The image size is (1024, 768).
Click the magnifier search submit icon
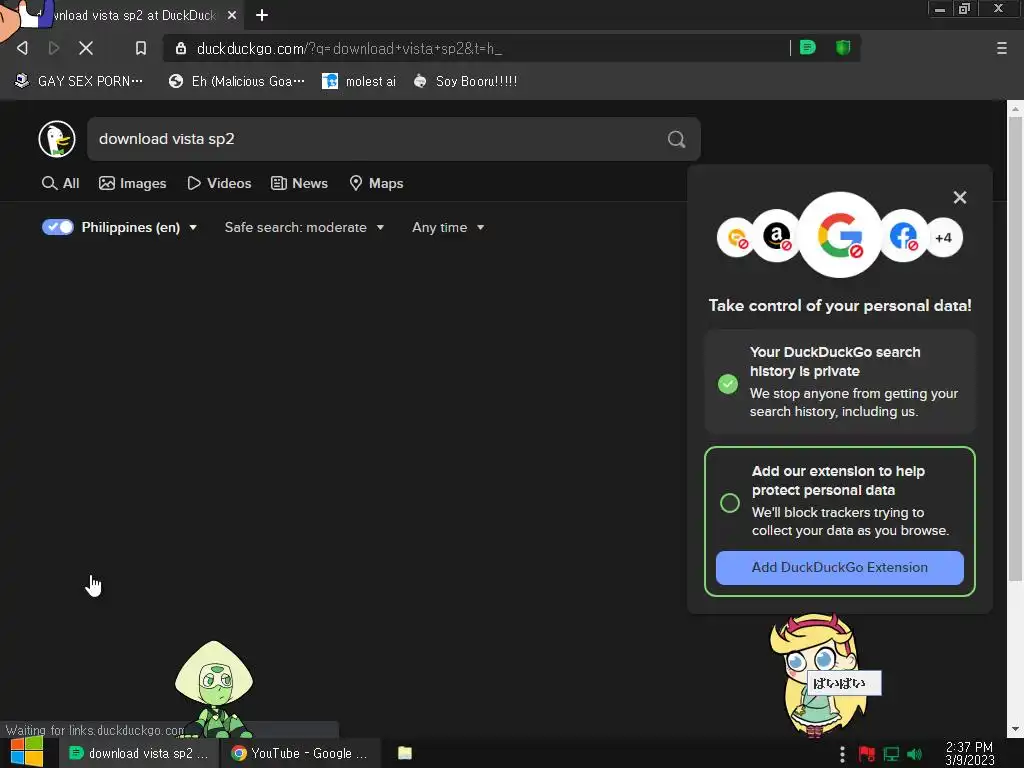point(677,139)
